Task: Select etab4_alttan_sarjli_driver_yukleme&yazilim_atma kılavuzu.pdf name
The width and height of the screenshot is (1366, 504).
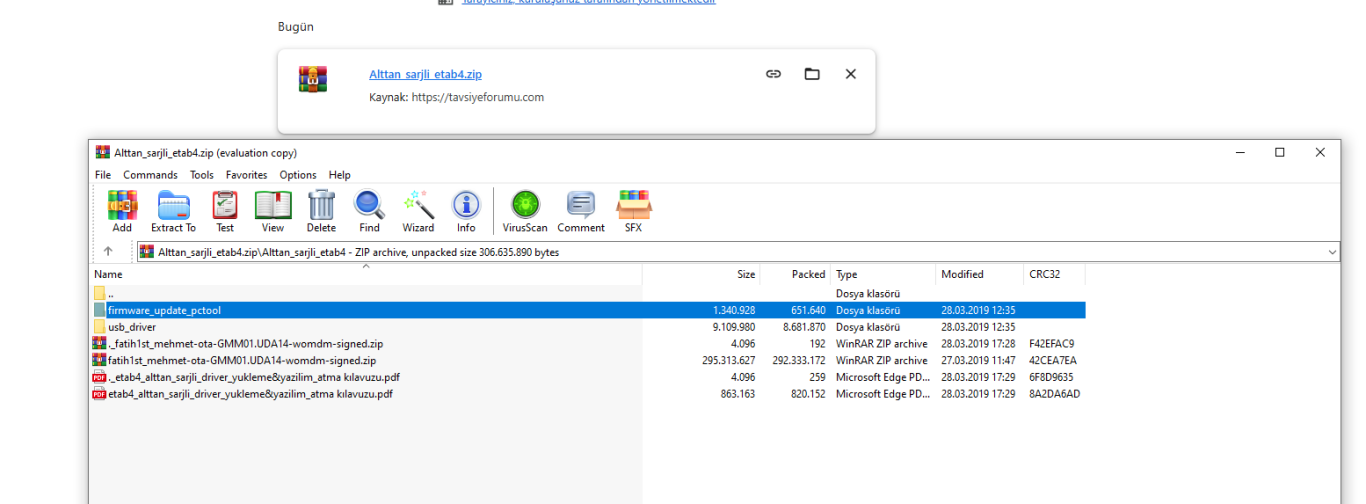Action: pyautogui.click(x=250, y=394)
